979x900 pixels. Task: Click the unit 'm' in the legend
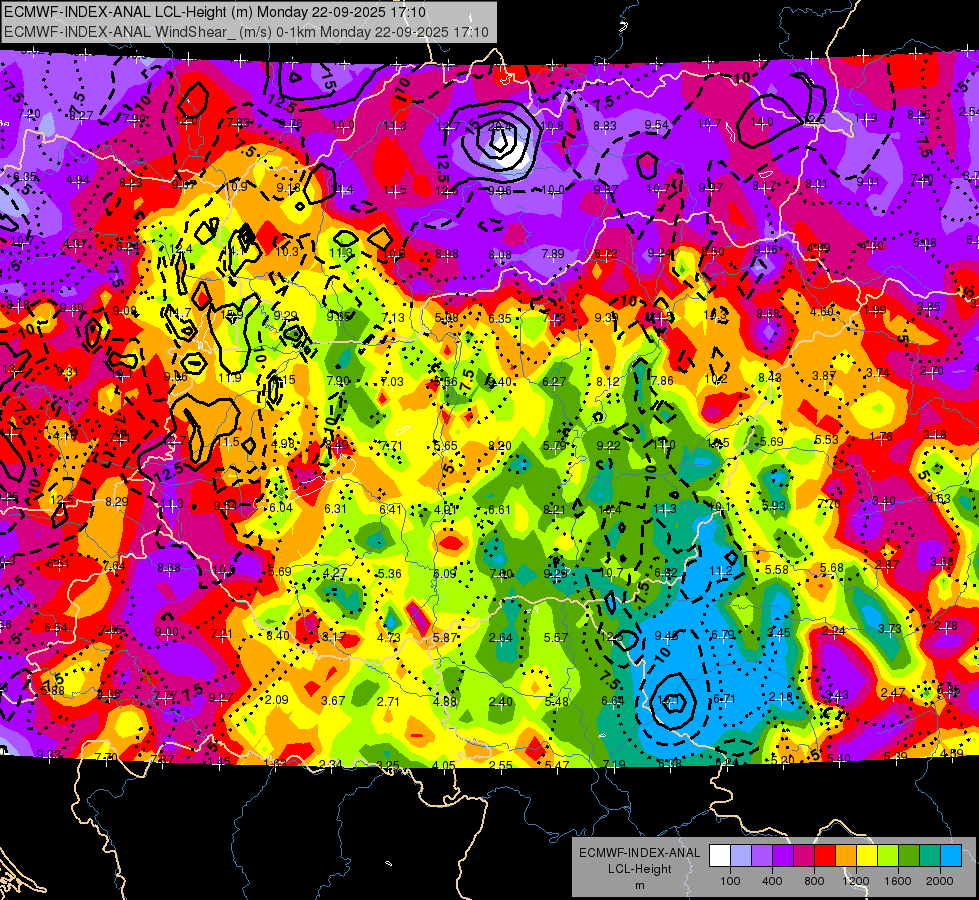pyautogui.click(x=640, y=886)
